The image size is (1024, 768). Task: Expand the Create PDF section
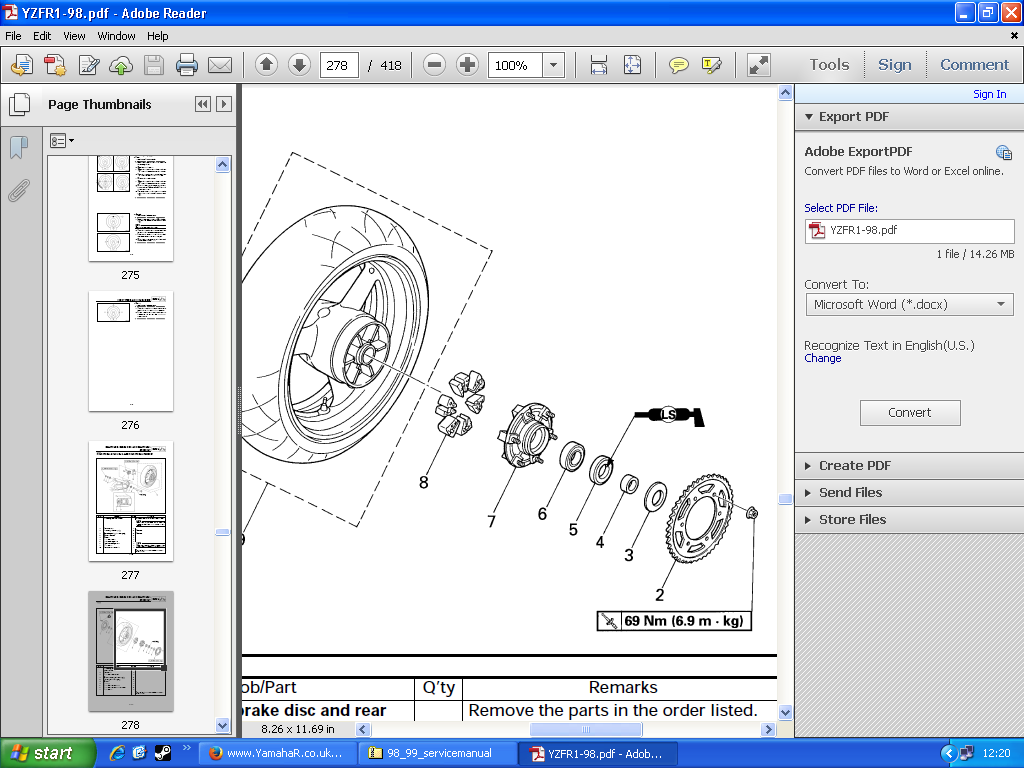854,466
